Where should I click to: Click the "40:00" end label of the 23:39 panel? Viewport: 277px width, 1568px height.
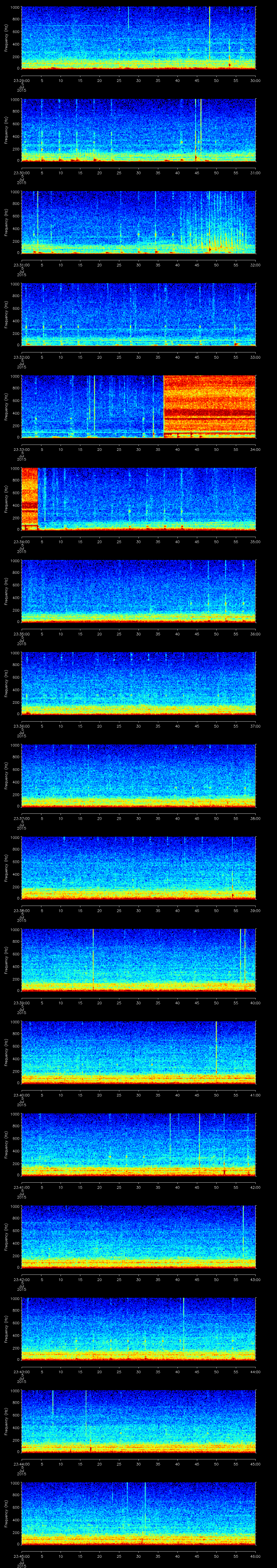pyautogui.click(x=255, y=1003)
